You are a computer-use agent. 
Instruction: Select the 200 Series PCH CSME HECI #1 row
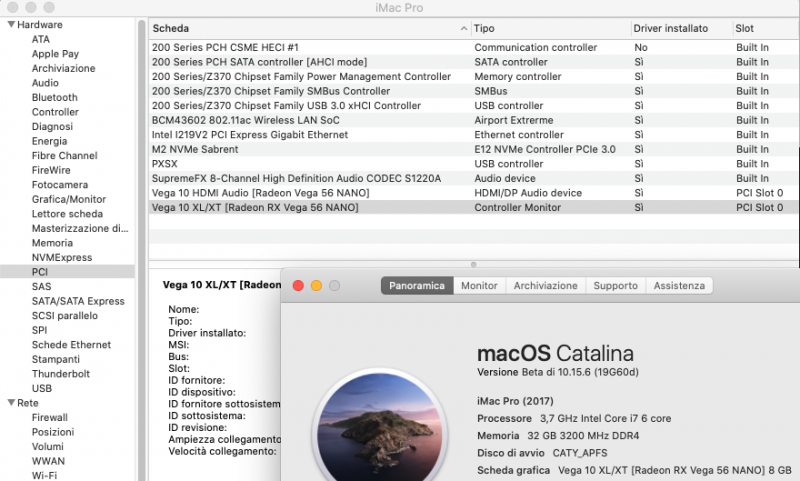[x=474, y=47]
